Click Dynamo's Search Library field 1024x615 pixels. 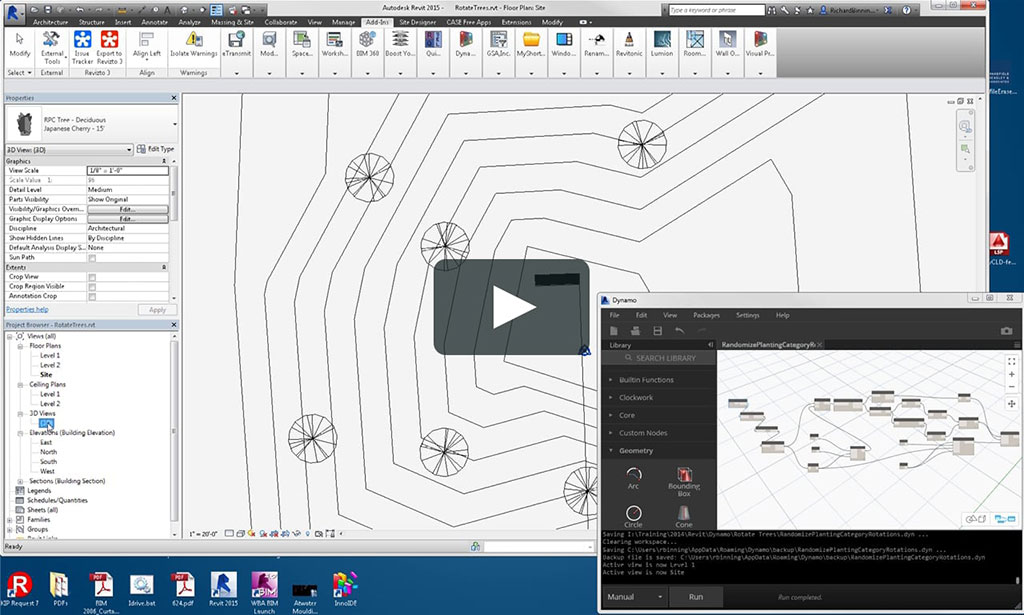click(x=659, y=358)
